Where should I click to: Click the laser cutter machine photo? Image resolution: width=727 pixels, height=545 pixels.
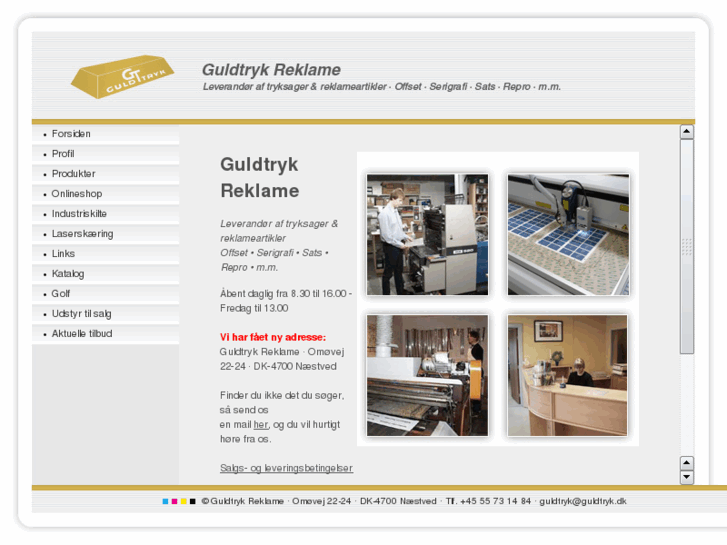(x=568, y=234)
